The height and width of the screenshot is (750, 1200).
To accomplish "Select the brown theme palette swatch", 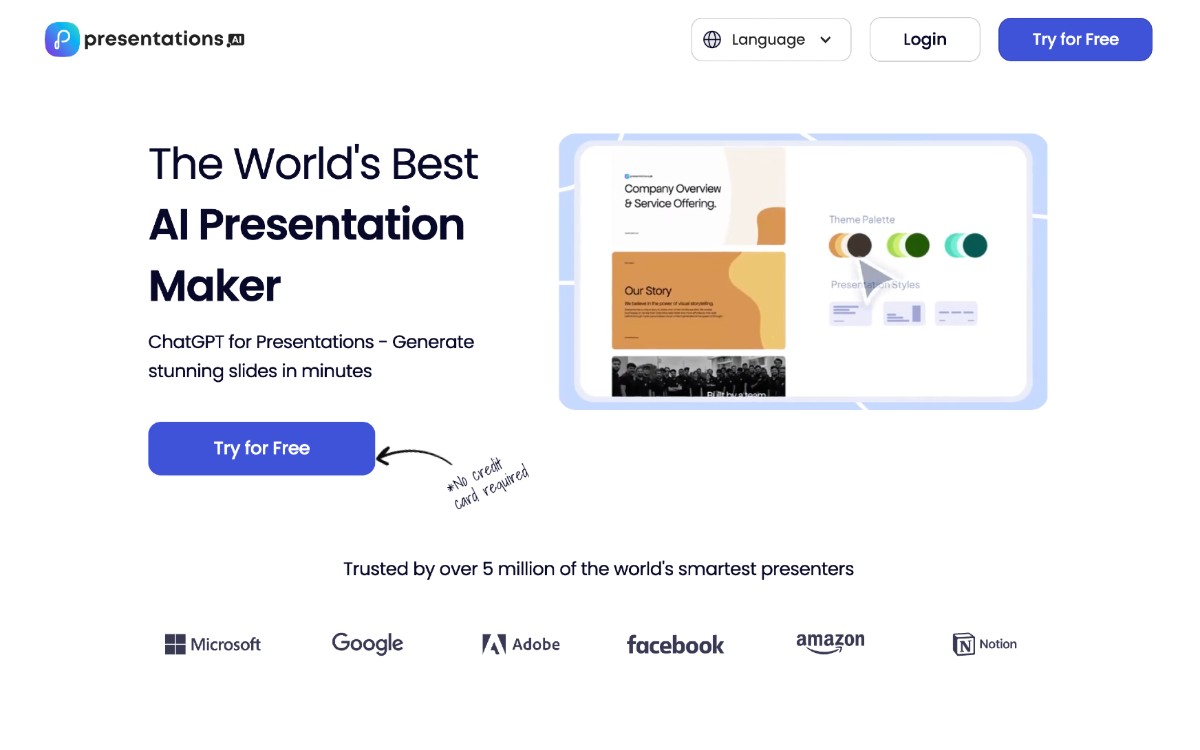I will 852,245.
